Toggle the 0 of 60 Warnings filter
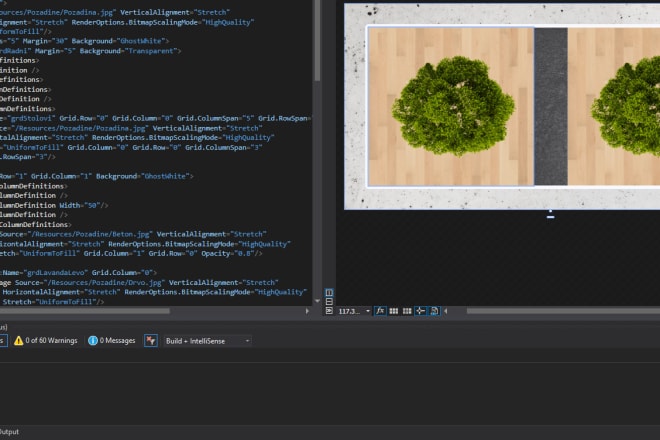 [45, 341]
